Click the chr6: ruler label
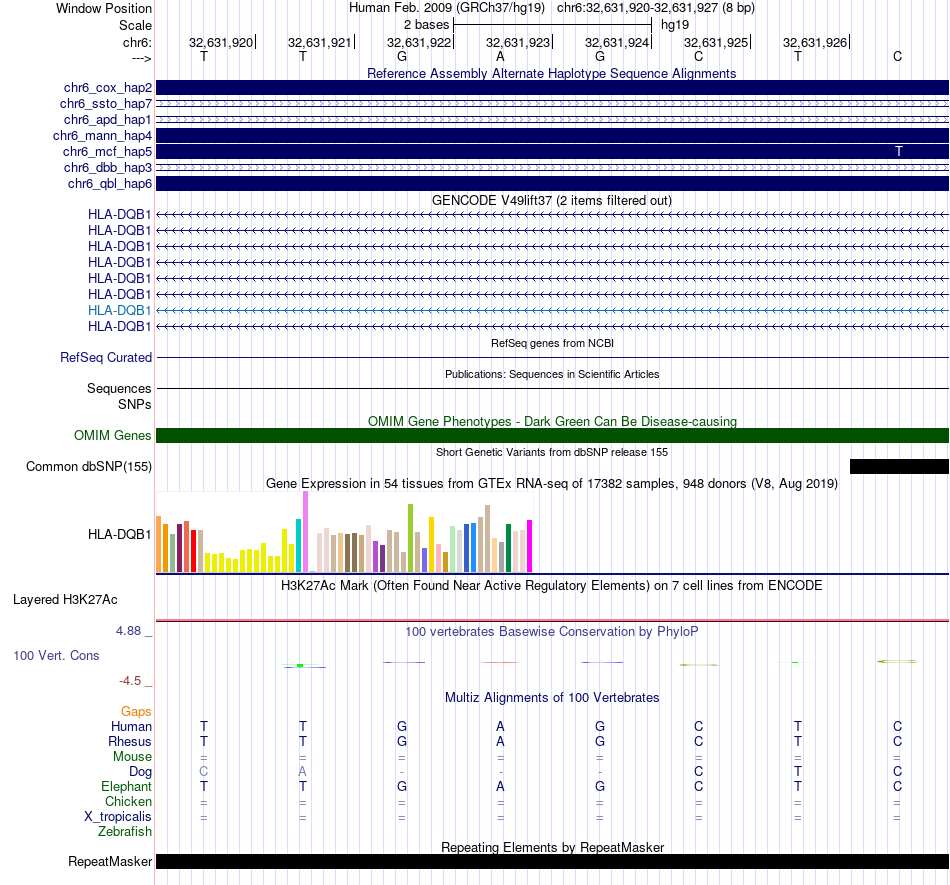950x885 pixels. 138,42
